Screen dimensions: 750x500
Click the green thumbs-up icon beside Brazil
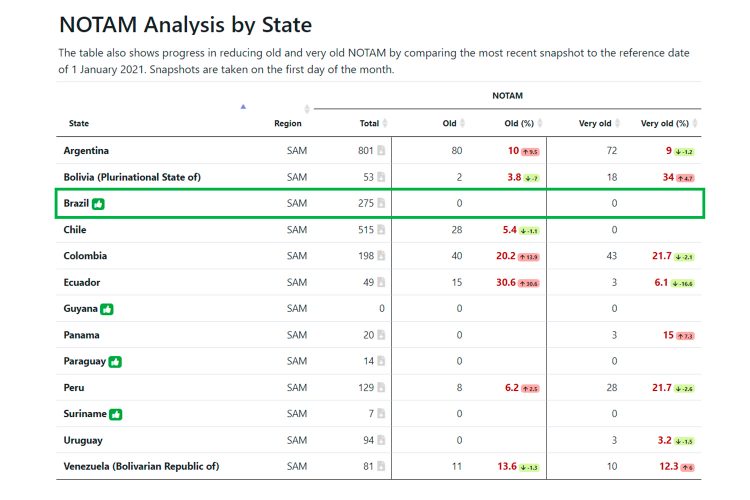tap(98, 204)
